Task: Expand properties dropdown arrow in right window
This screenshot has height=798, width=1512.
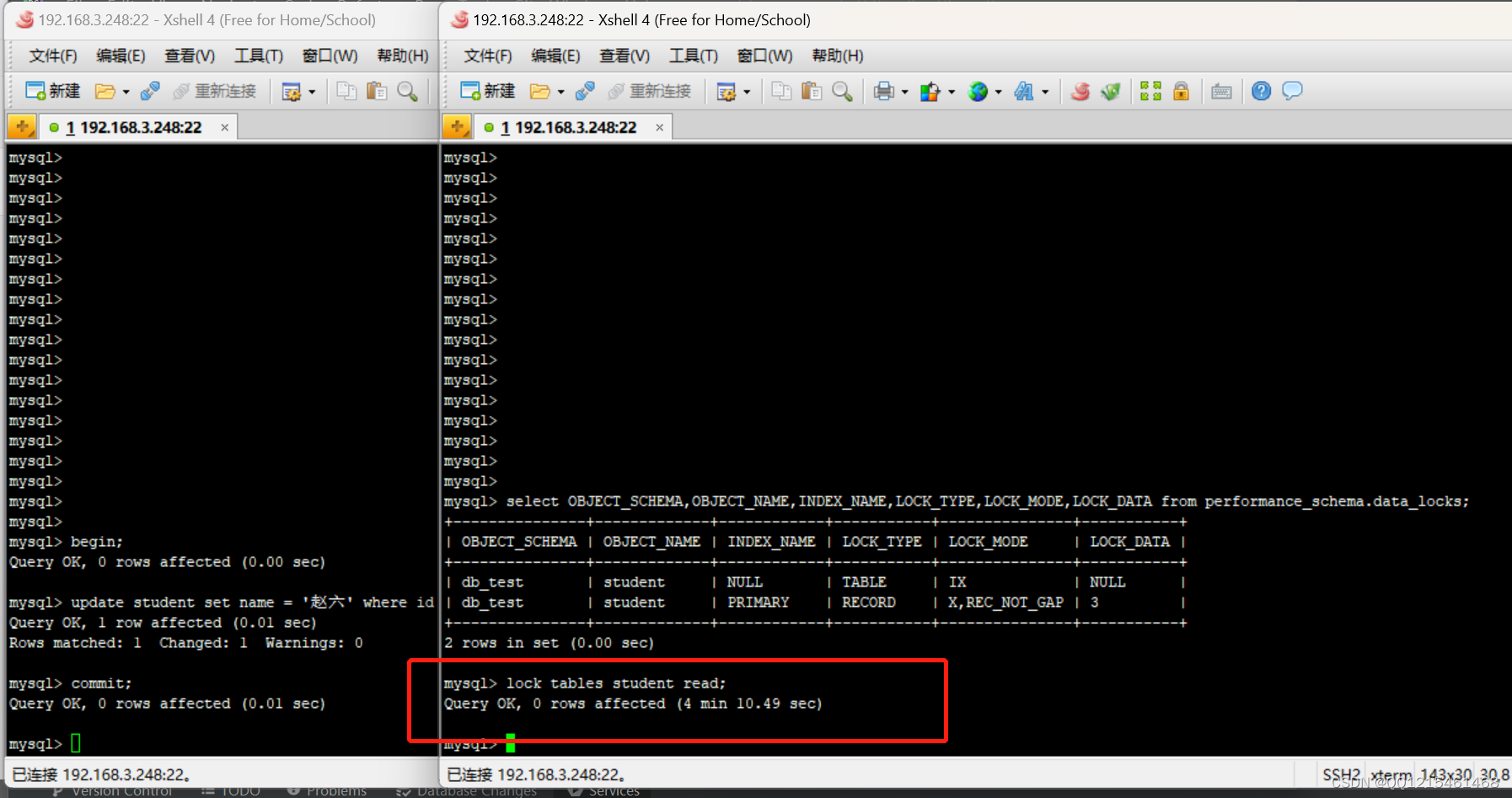Action: pos(747,92)
